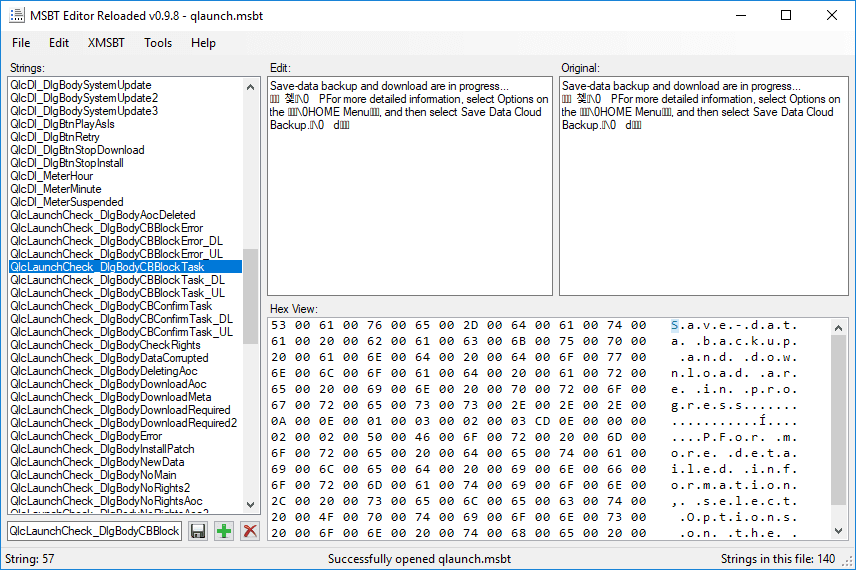Click the string label name input field
The image size is (856, 570).
coord(95,531)
